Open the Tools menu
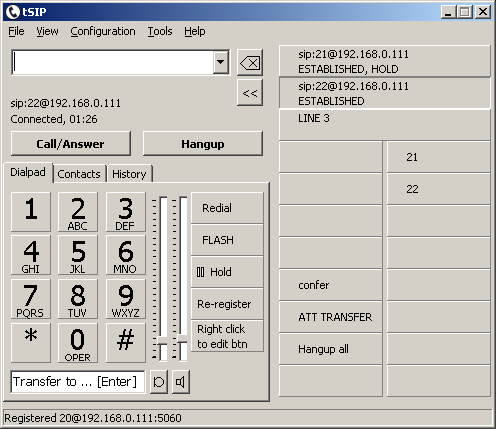Screen dimensions: 496x429 tap(160, 31)
